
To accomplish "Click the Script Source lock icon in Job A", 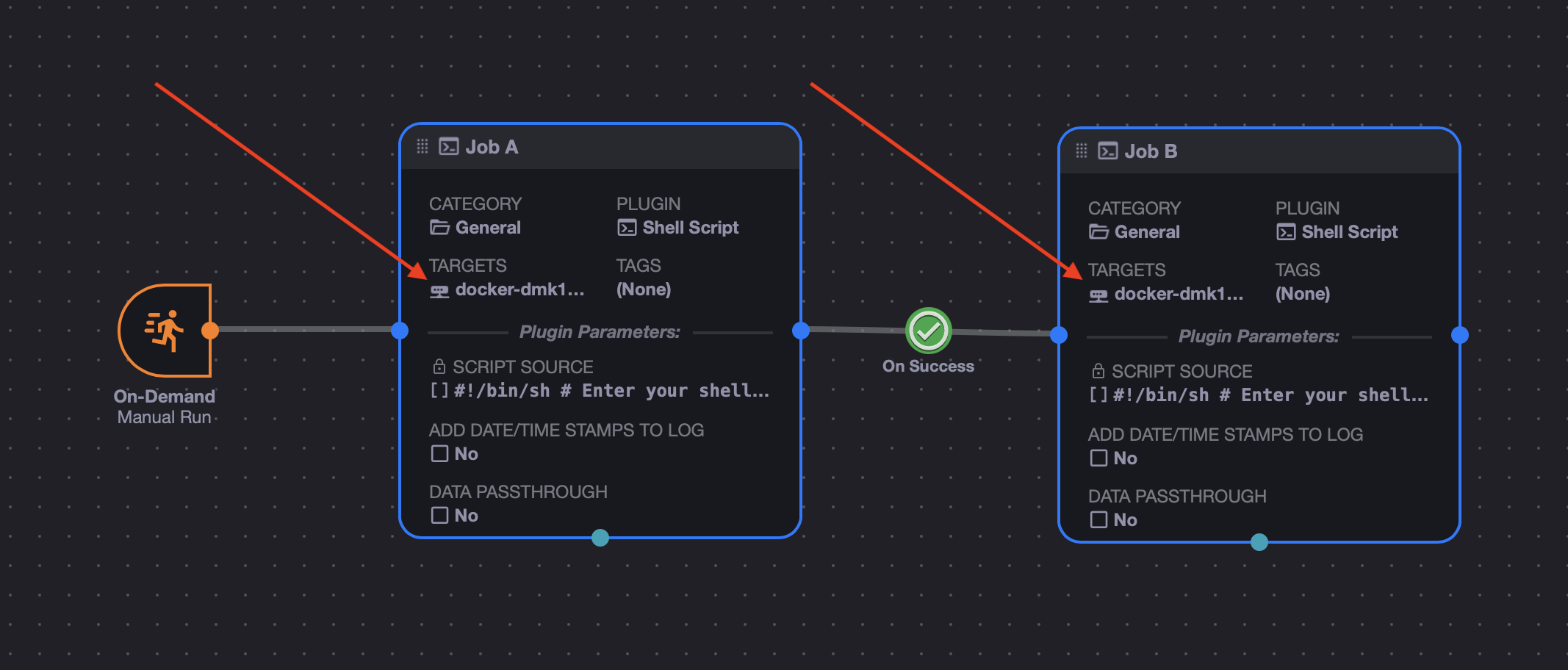I will click(439, 366).
